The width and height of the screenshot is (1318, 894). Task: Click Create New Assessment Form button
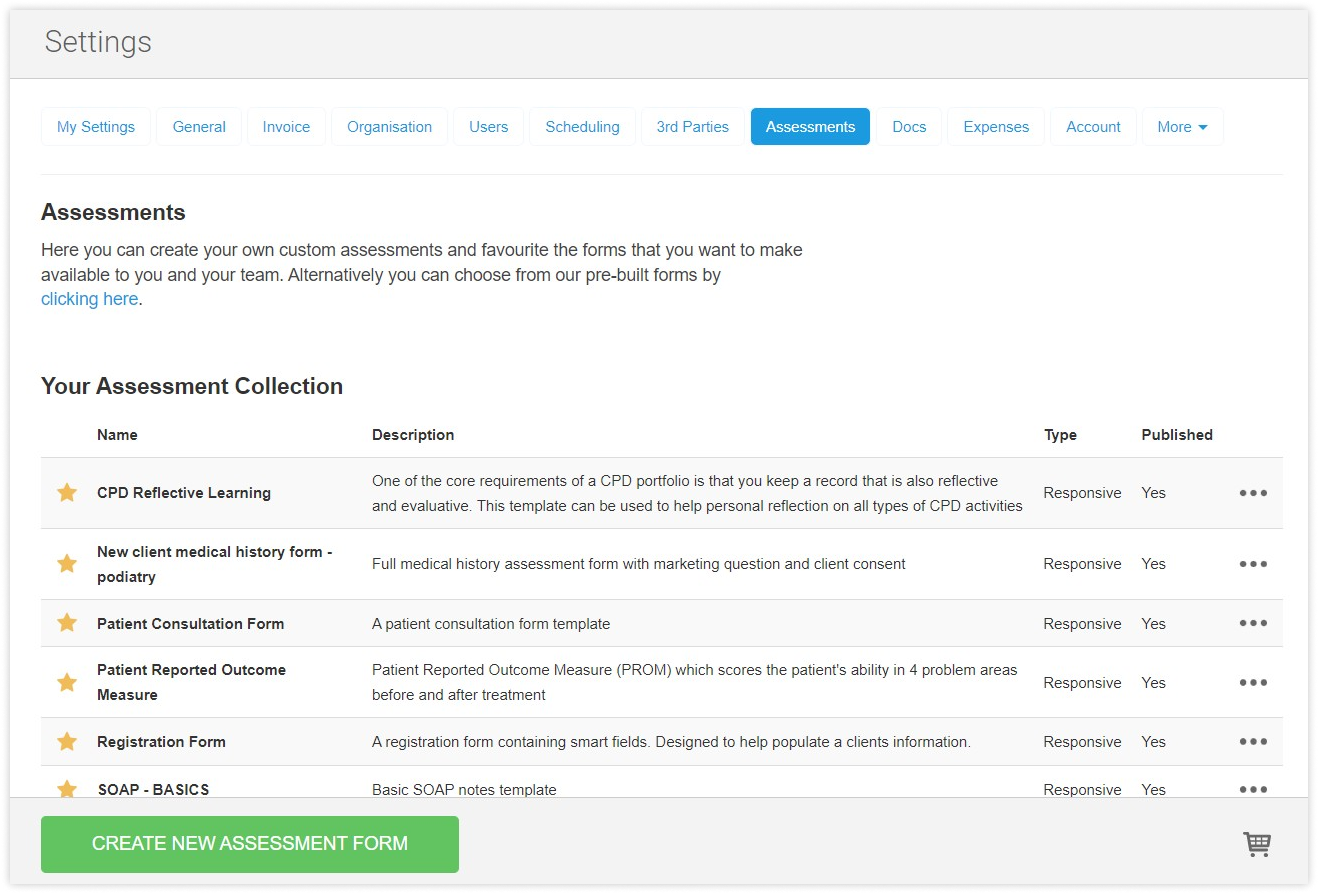[x=250, y=844]
